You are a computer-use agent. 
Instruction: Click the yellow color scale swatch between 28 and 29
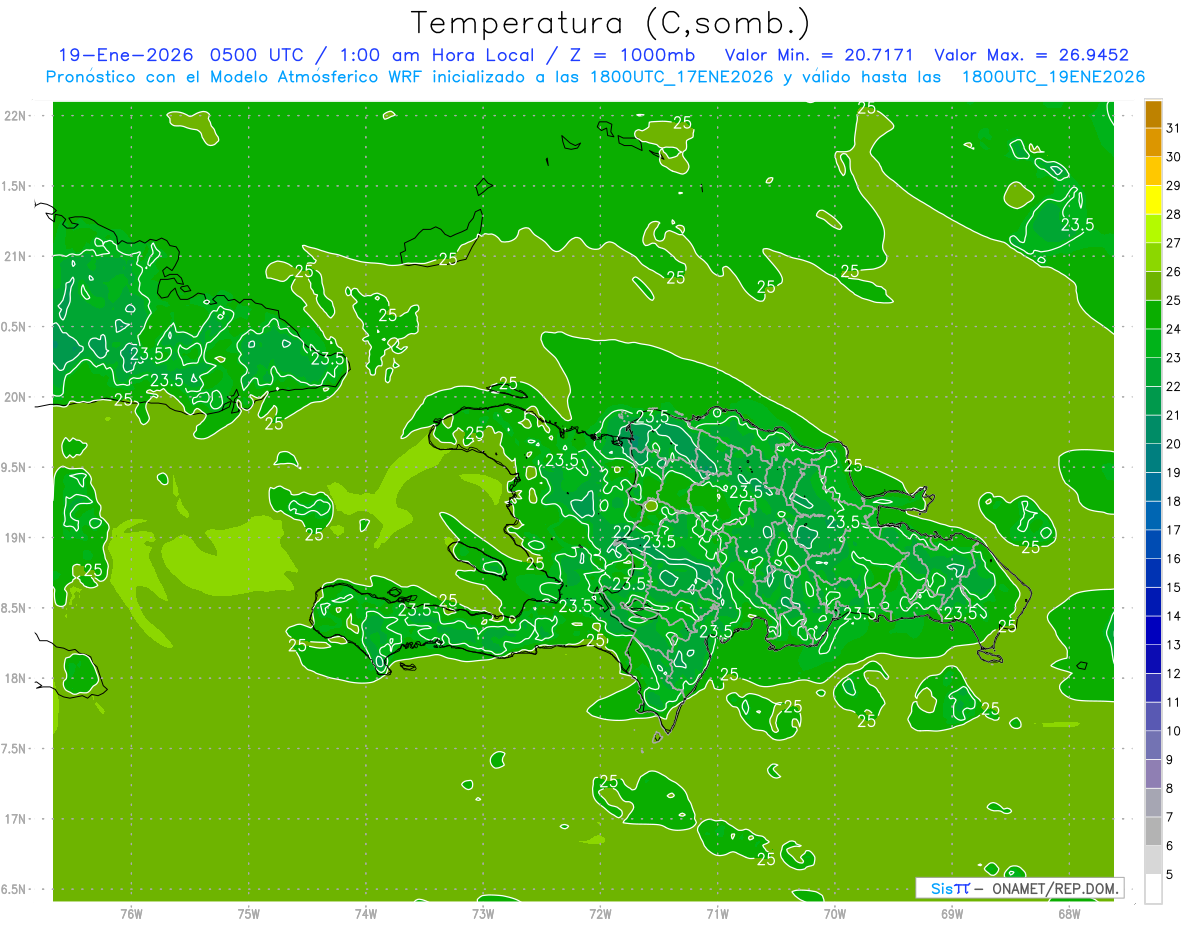tap(1153, 200)
